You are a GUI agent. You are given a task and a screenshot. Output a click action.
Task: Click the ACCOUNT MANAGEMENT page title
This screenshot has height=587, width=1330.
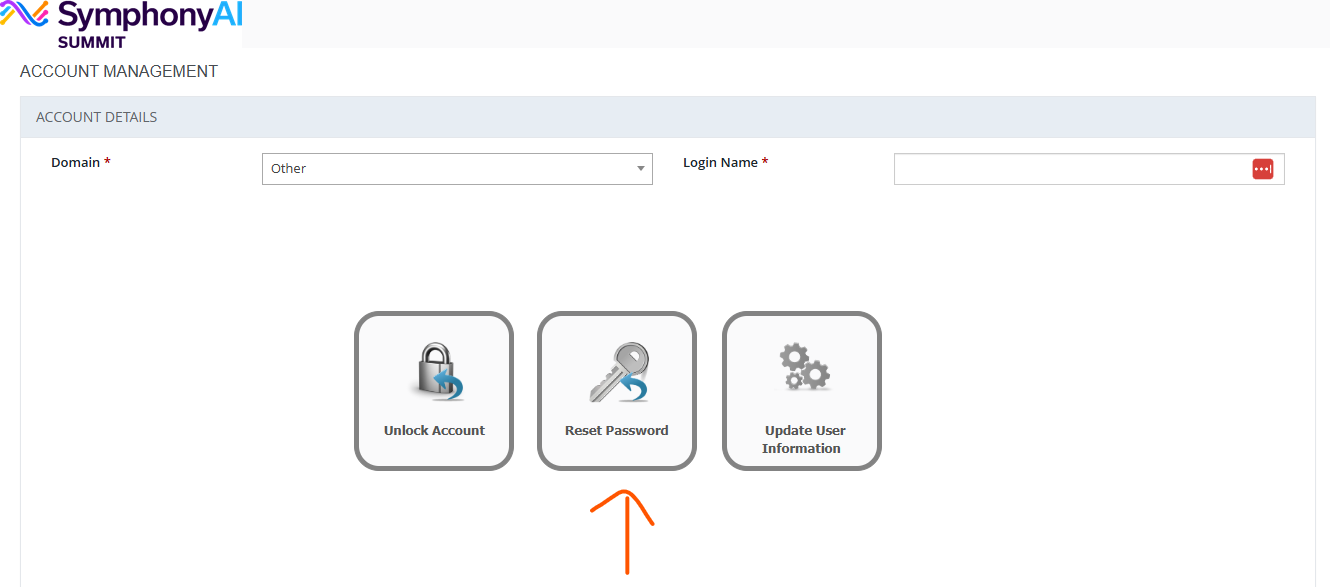[119, 72]
